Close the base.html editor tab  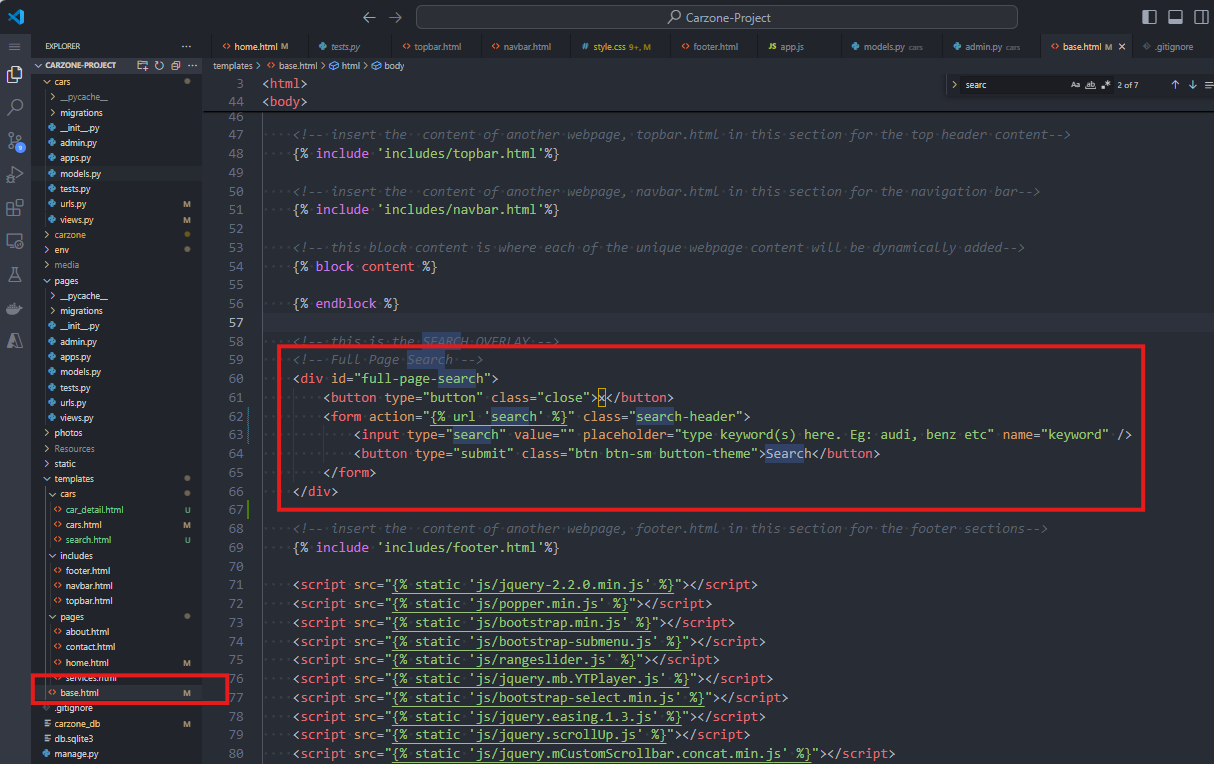[x=1122, y=47]
